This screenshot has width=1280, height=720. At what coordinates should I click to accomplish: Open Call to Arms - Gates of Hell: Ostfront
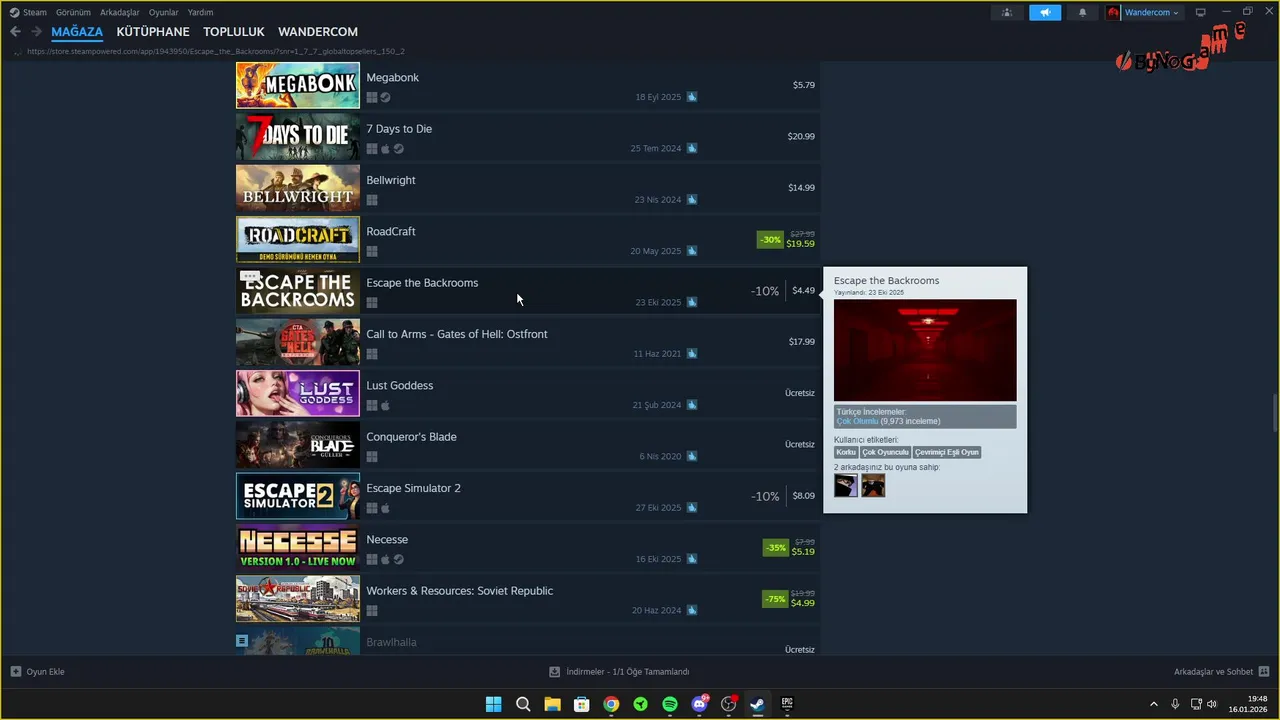pyautogui.click(x=457, y=334)
